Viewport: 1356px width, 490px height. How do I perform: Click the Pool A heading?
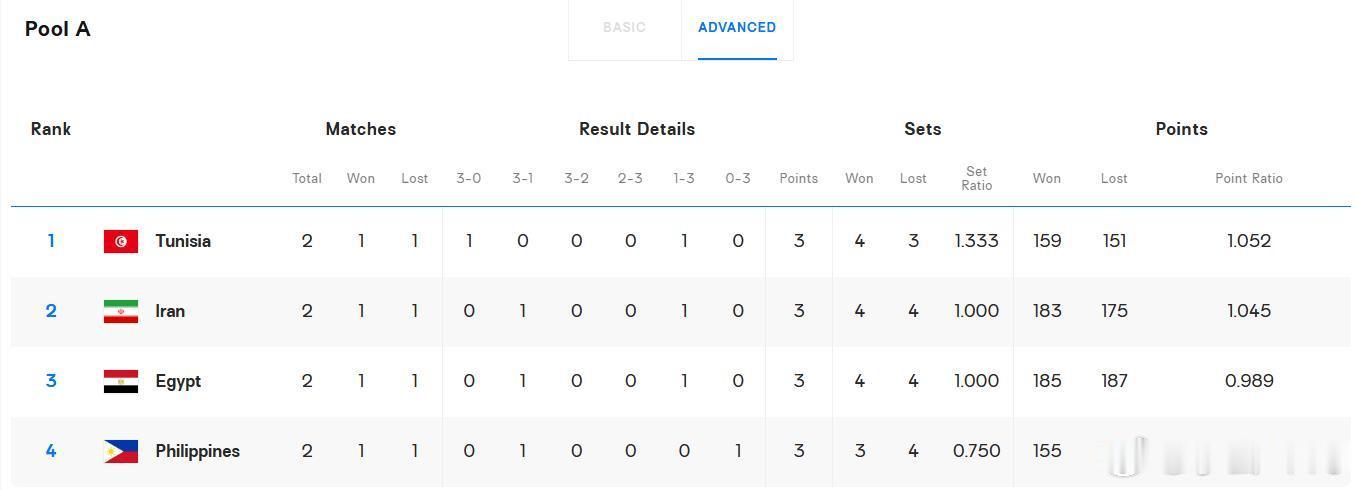58,29
